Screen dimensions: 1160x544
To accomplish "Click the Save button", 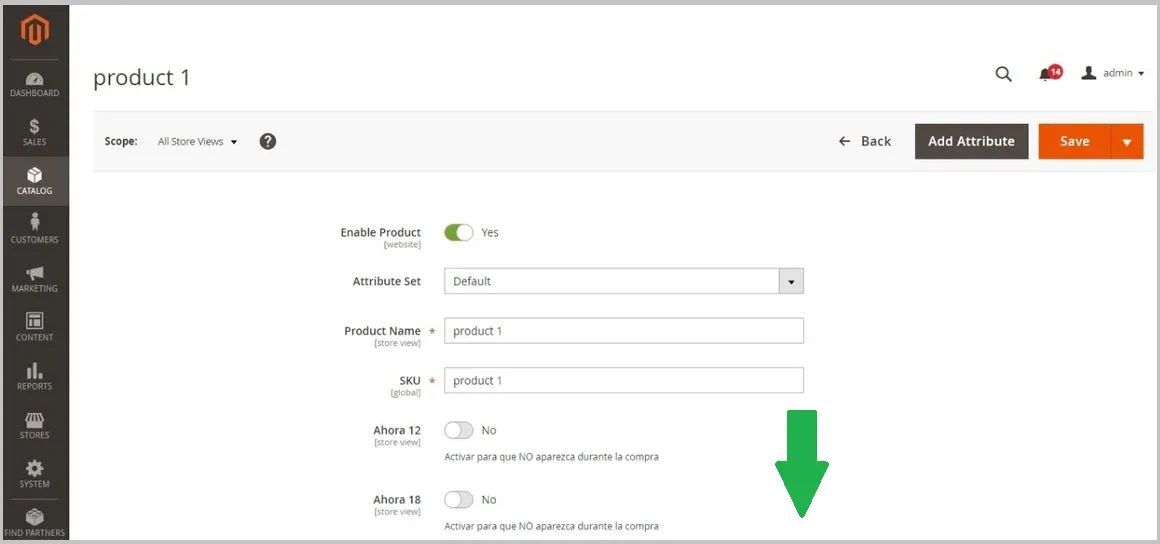I will tap(1074, 141).
